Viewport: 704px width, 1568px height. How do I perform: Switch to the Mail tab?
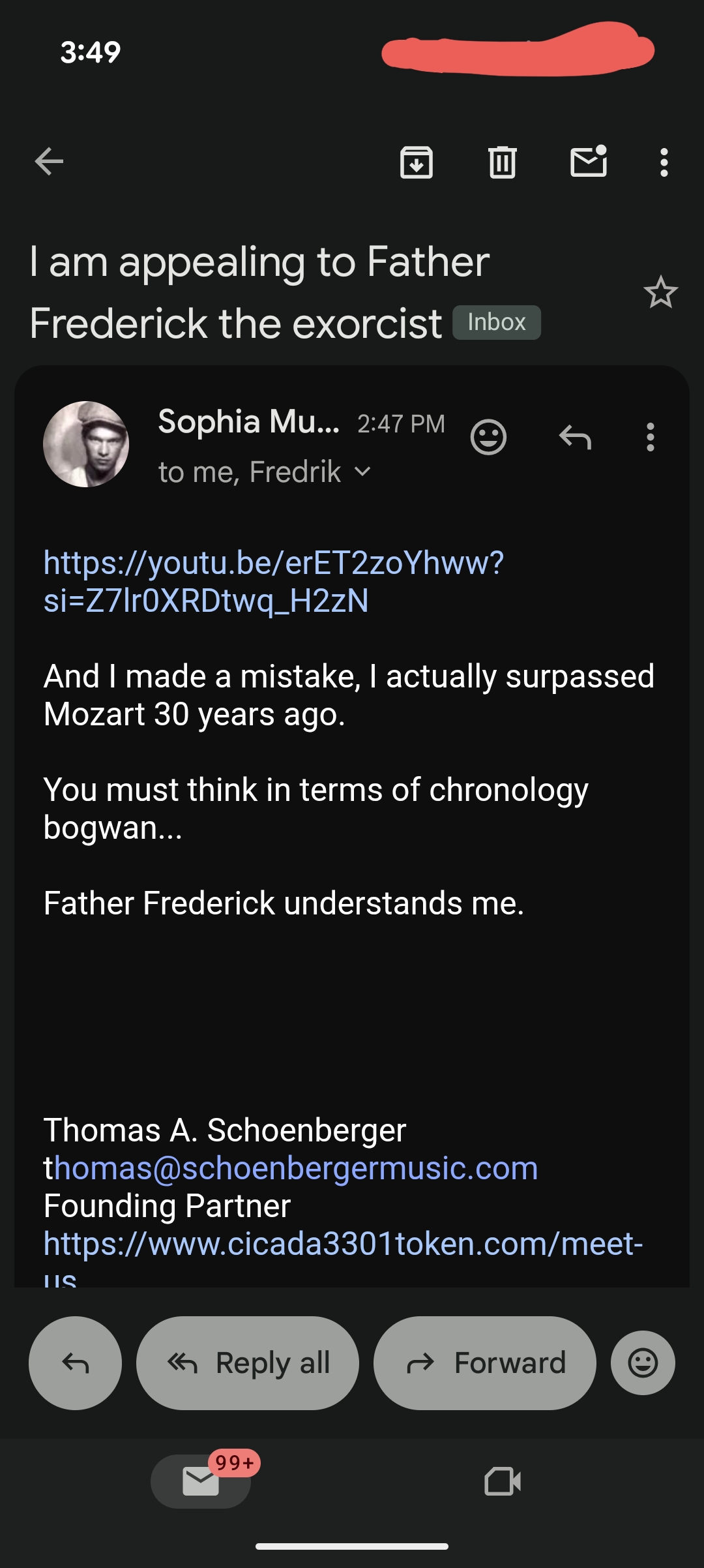tap(201, 1481)
